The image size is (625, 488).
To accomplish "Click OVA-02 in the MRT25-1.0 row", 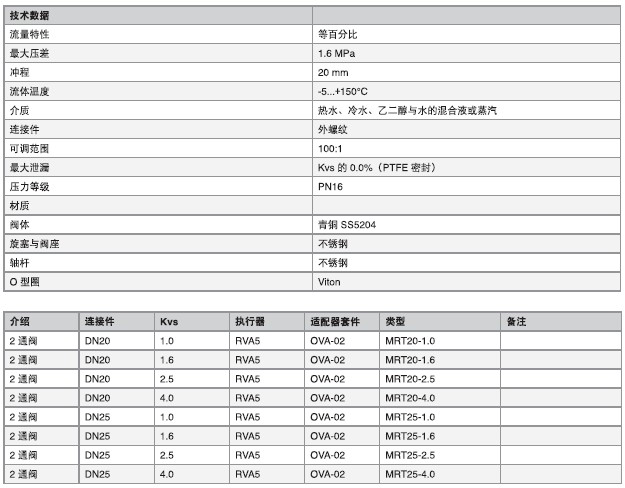I will coord(327,417).
